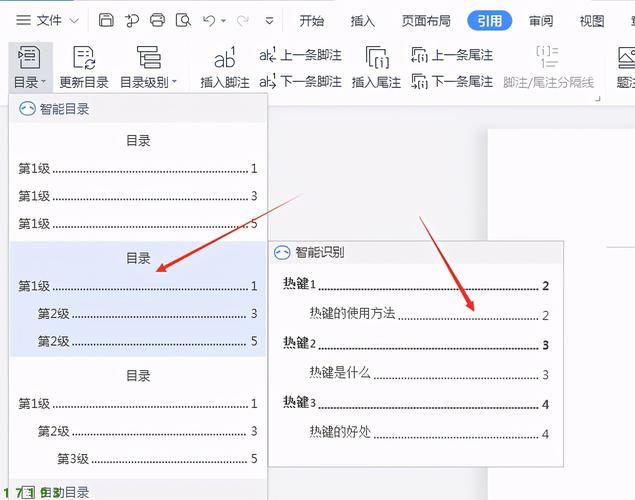
Task: Click the 脚注/尾注分隔线 icon
Action: [x=547, y=57]
